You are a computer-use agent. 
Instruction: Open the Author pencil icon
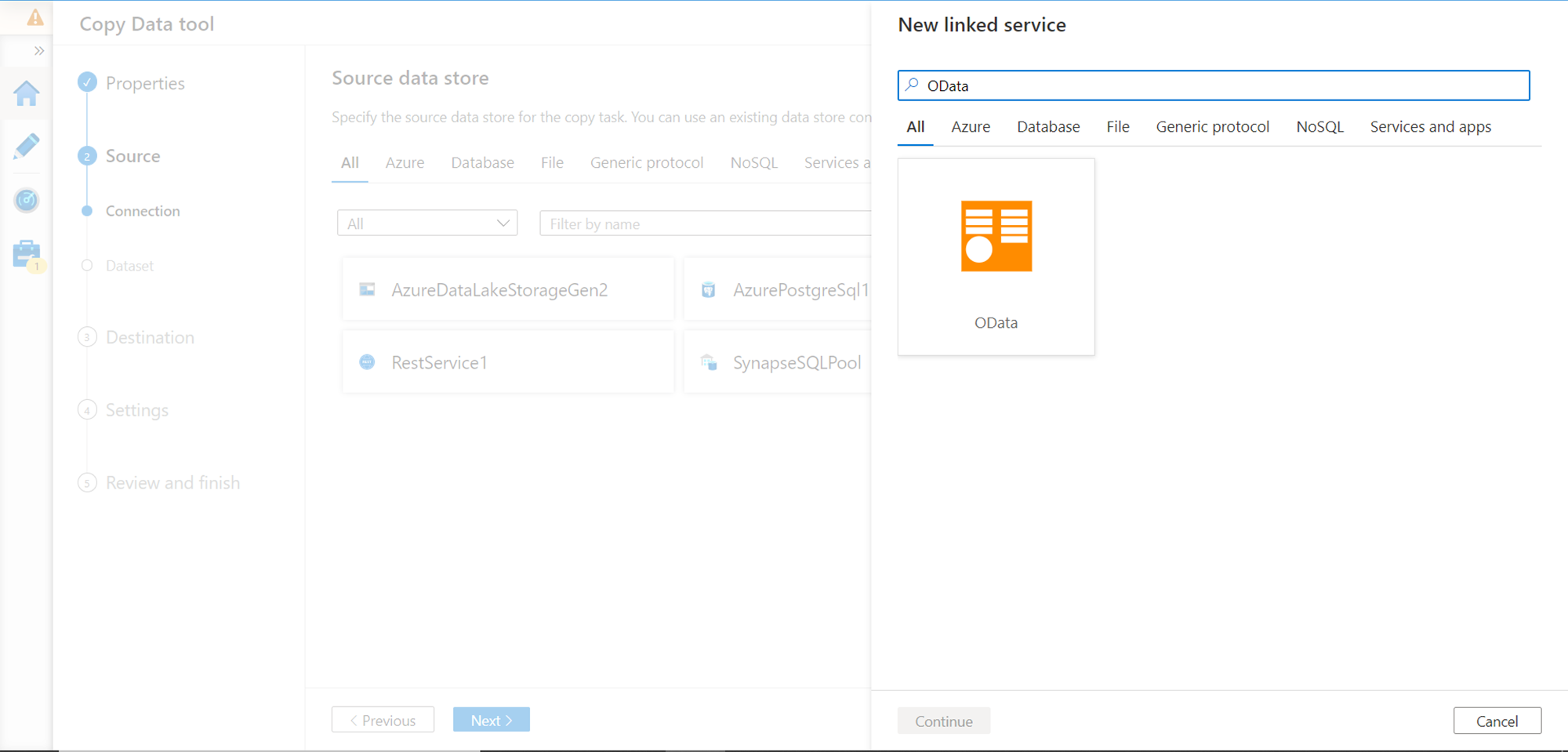click(27, 147)
